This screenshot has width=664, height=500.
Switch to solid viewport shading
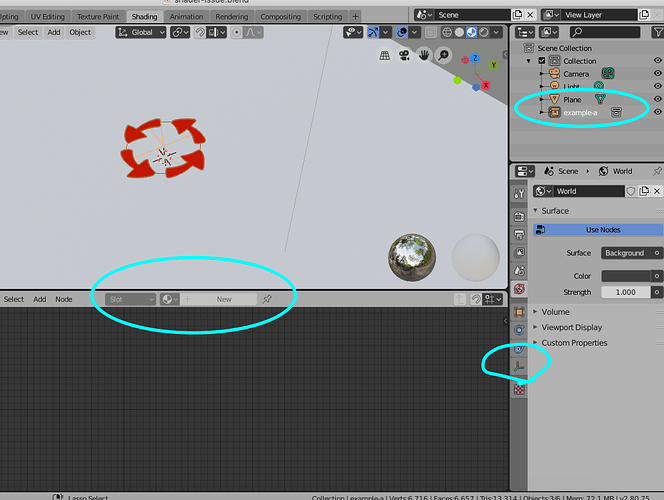pyautogui.click(x=459, y=32)
